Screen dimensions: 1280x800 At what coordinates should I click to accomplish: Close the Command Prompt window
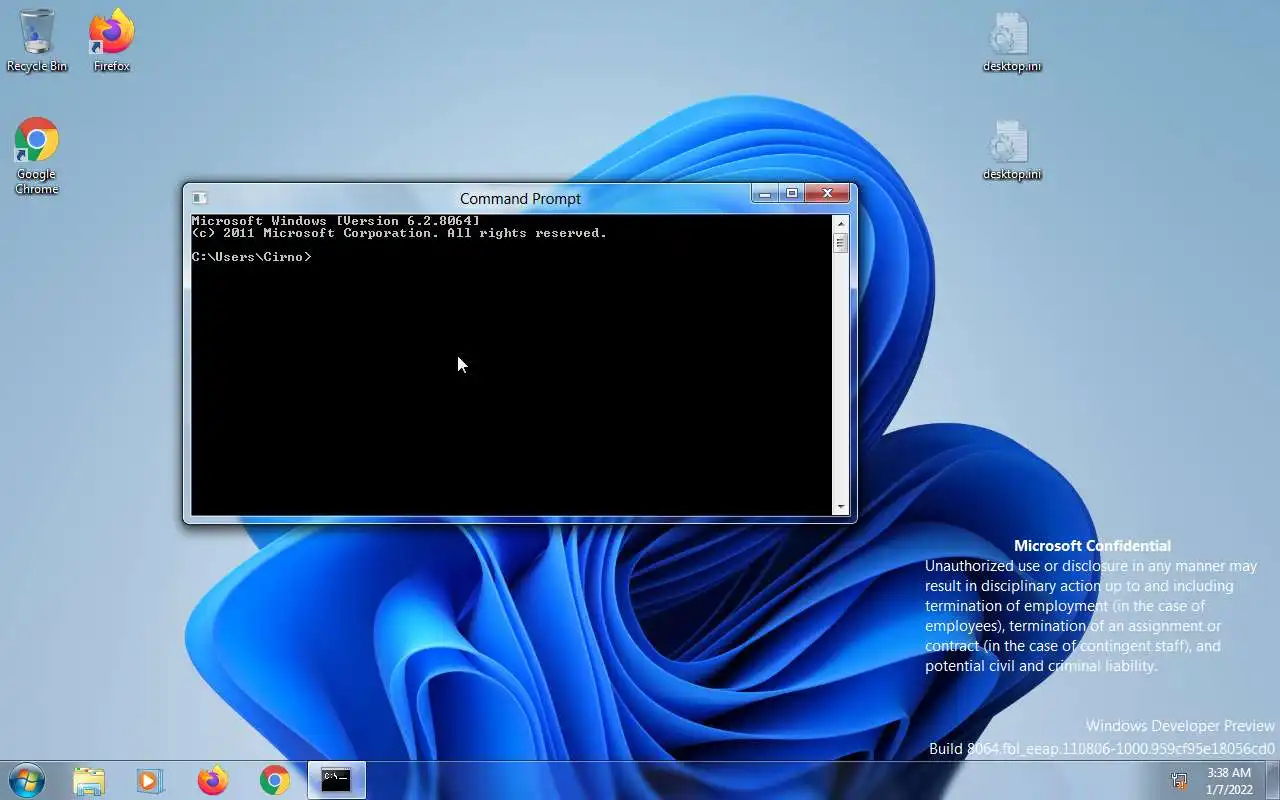point(828,194)
